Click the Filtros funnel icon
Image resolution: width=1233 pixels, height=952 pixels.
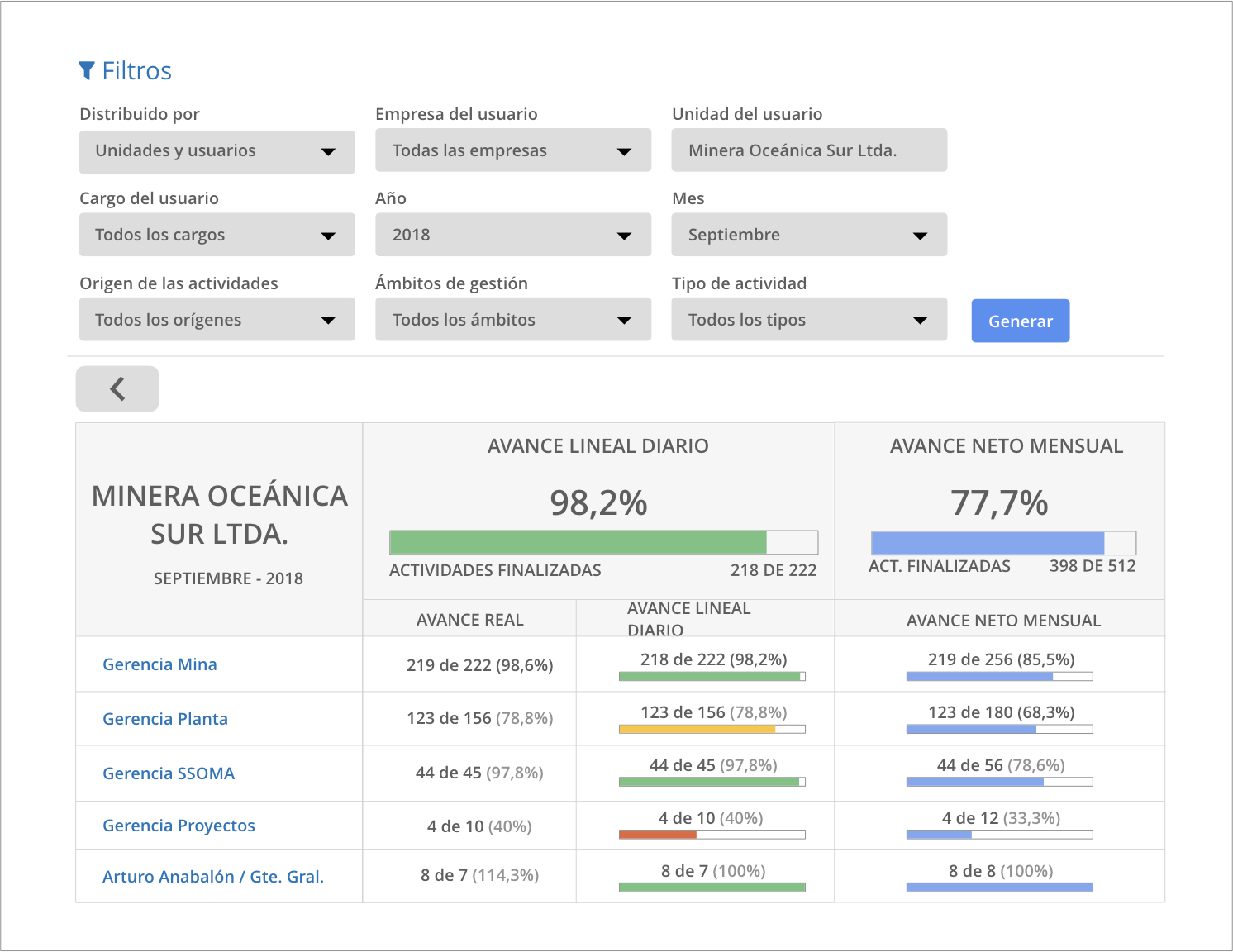[x=86, y=71]
